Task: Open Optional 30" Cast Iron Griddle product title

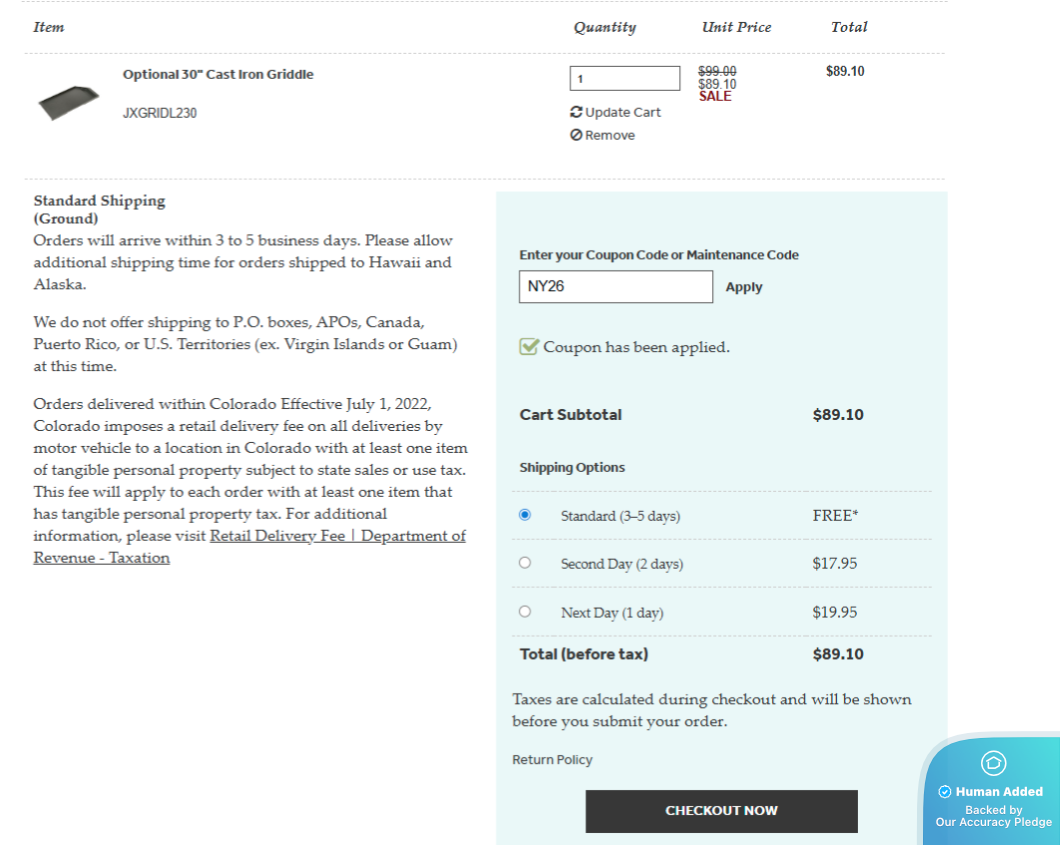Action: tap(218, 74)
